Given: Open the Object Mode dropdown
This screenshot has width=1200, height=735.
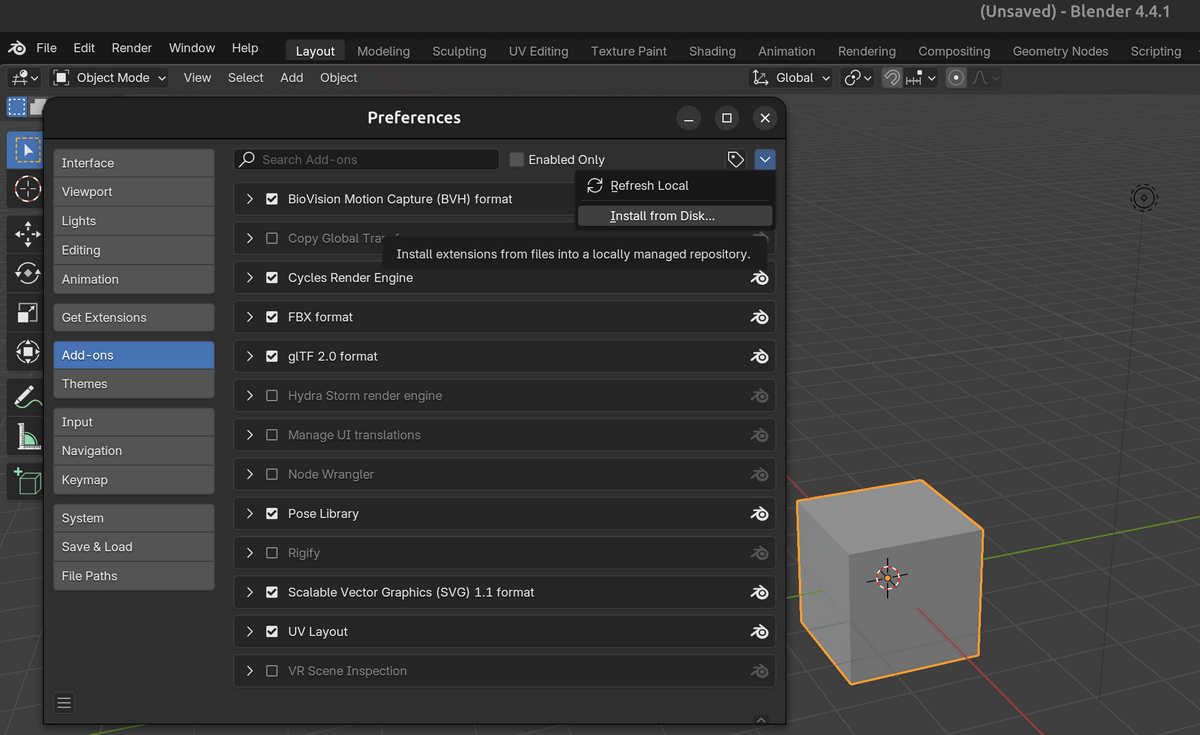Looking at the screenshot, I should coord(110,78).
